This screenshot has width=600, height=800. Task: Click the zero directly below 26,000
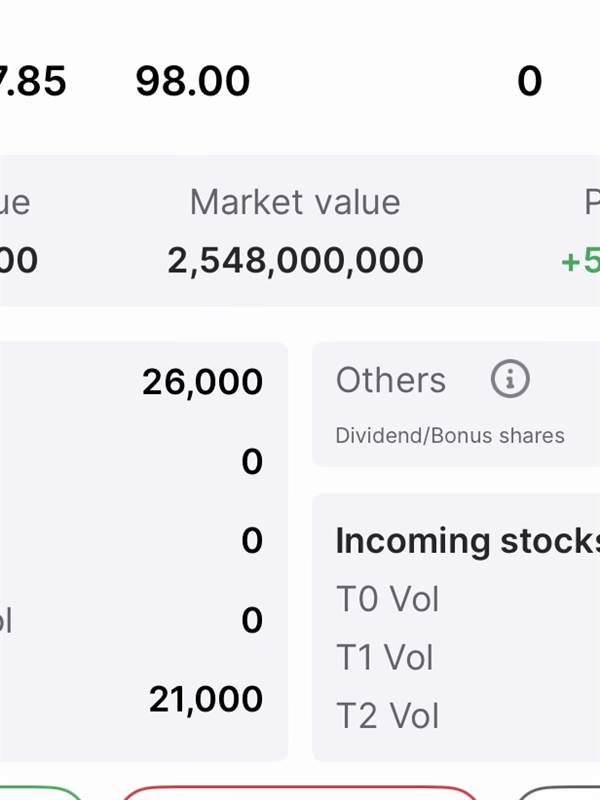pyautogui.click(x=252, y=461)
